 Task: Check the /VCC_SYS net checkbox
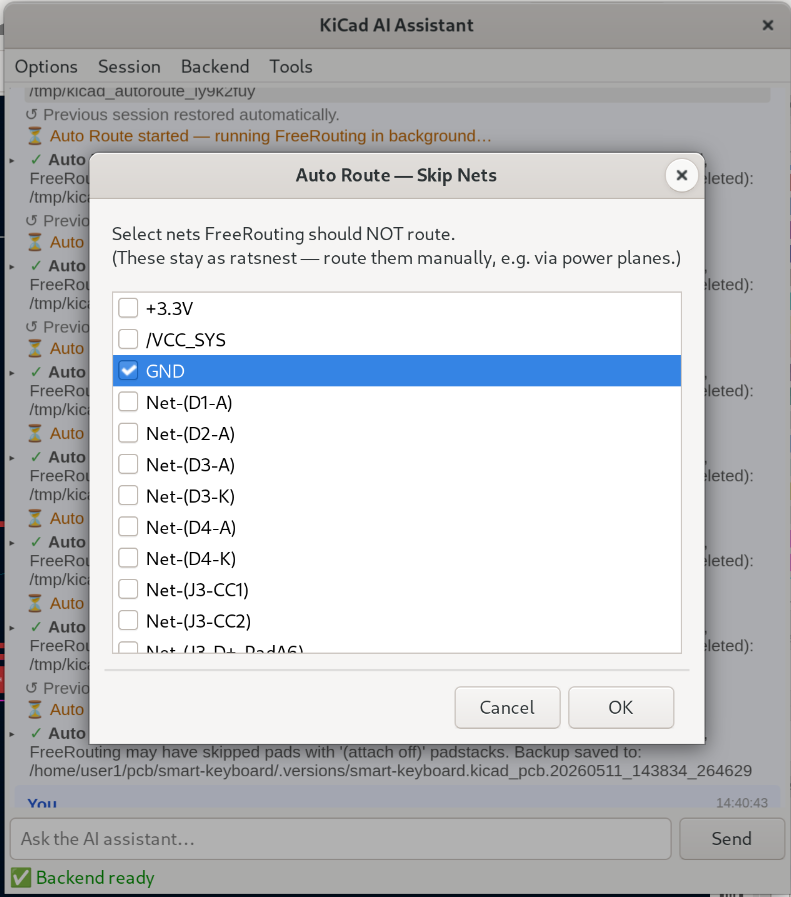pos(128,339)
